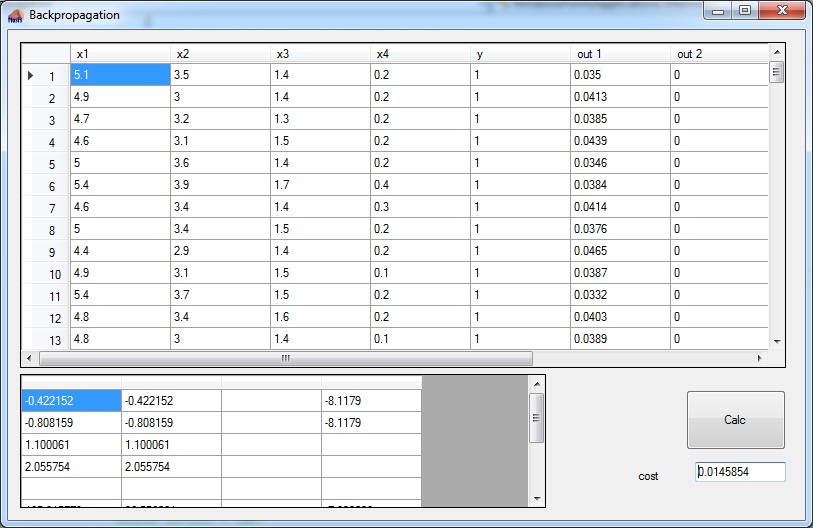Click lower grid's scroll up arrow
The width and height of the screenshot is (813, 528).
point(537,384)
